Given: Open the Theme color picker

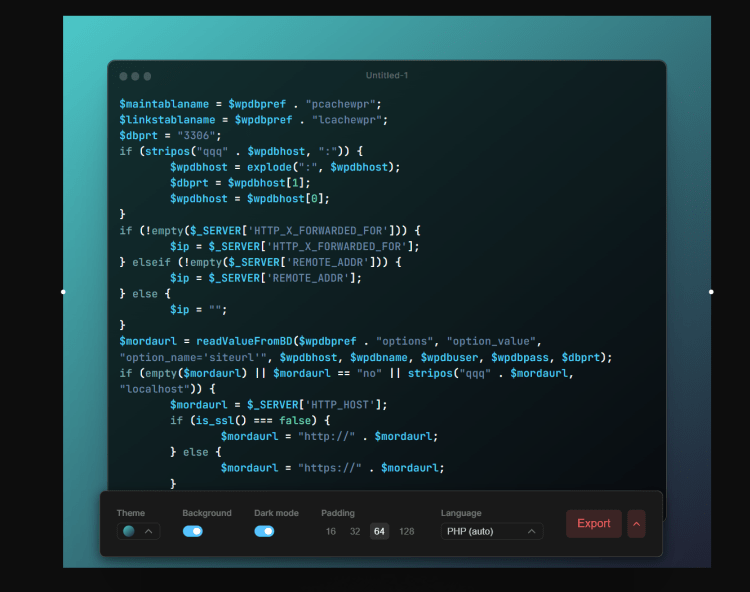Looking at the screenshot, I should pyautogui.click(x=138, y=531).
